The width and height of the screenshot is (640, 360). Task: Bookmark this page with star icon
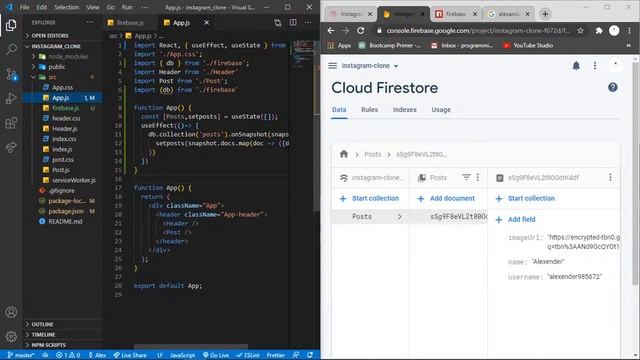580,31
